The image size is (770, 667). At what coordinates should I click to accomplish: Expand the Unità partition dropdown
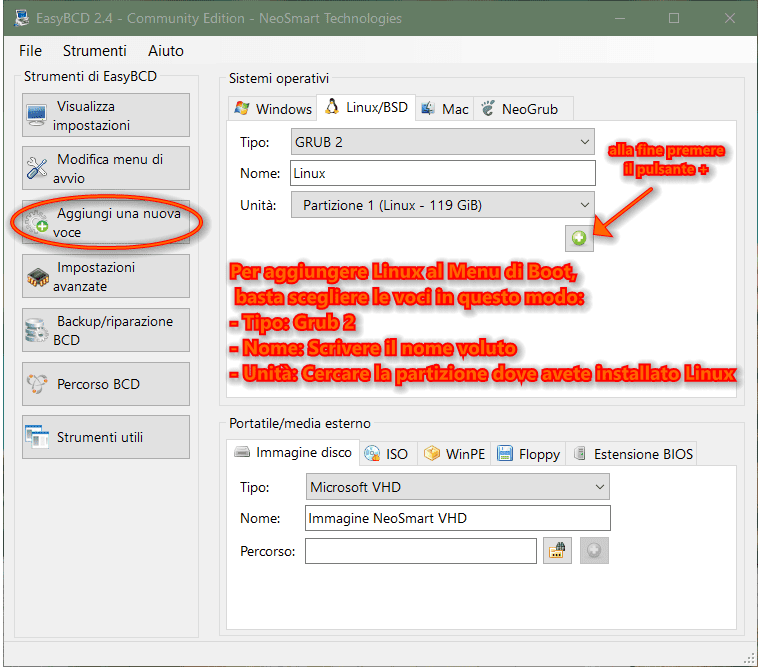442,205
